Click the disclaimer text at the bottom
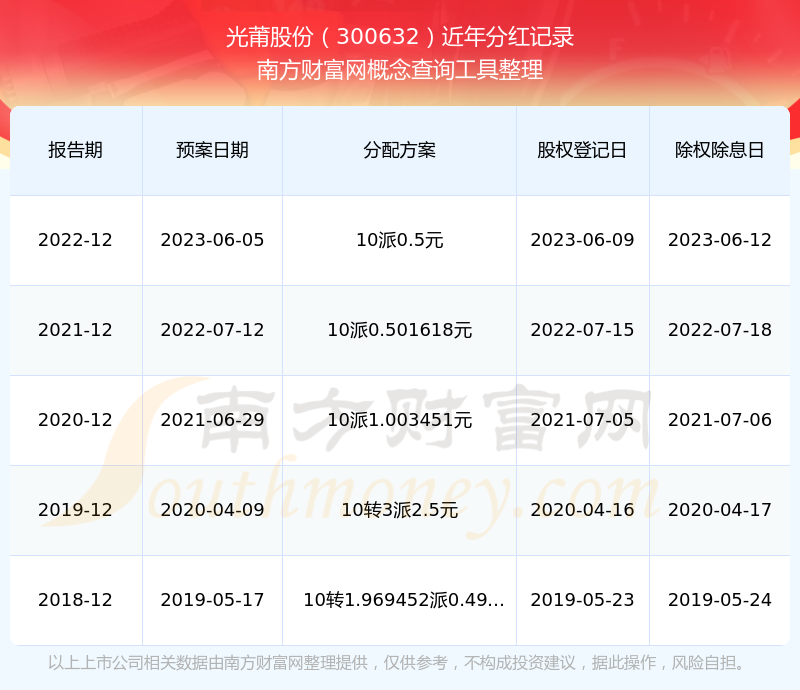800x690 pixels. (x=396, y=662)
